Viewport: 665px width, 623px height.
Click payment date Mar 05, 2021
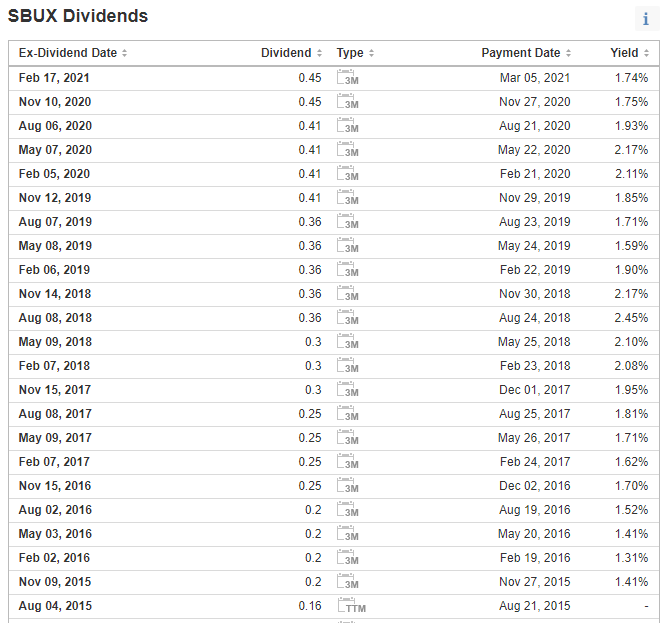tap(535, 78)
